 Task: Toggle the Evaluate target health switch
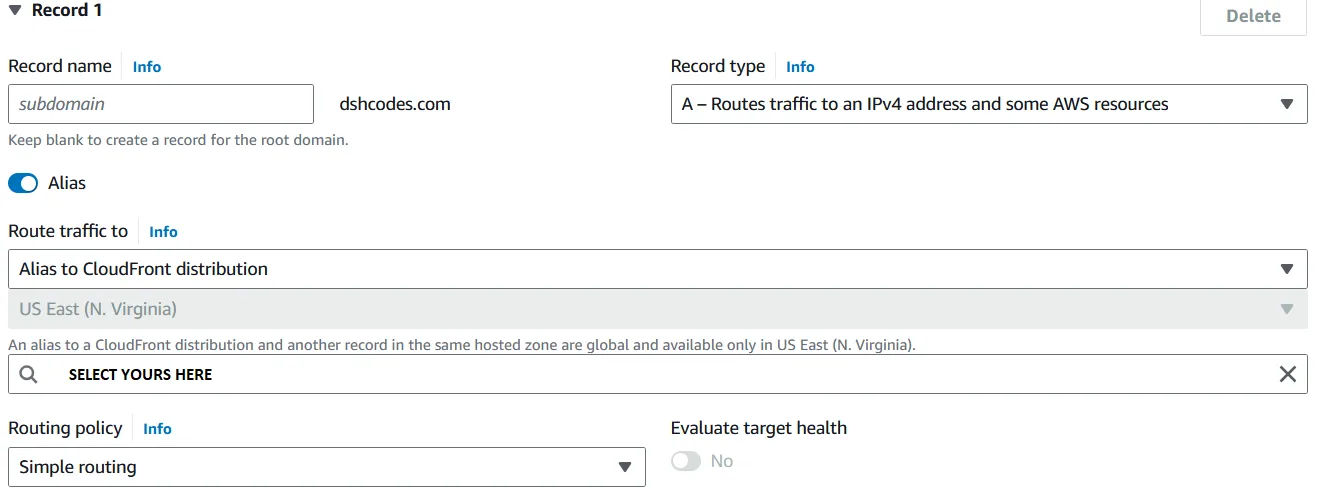point(686,461)
